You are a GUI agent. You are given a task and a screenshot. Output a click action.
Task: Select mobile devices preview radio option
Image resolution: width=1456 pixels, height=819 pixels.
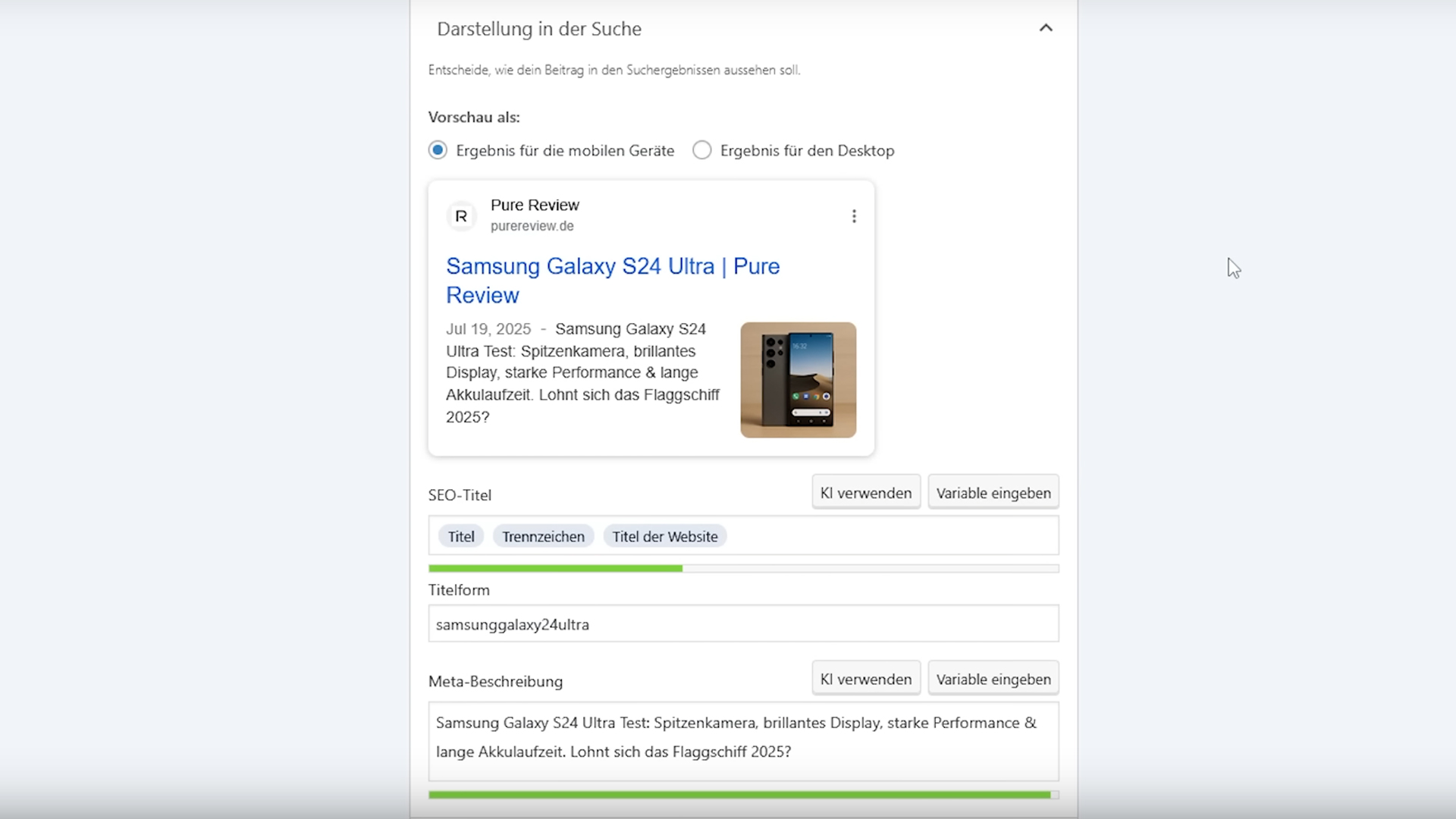[x=438, y=150]
